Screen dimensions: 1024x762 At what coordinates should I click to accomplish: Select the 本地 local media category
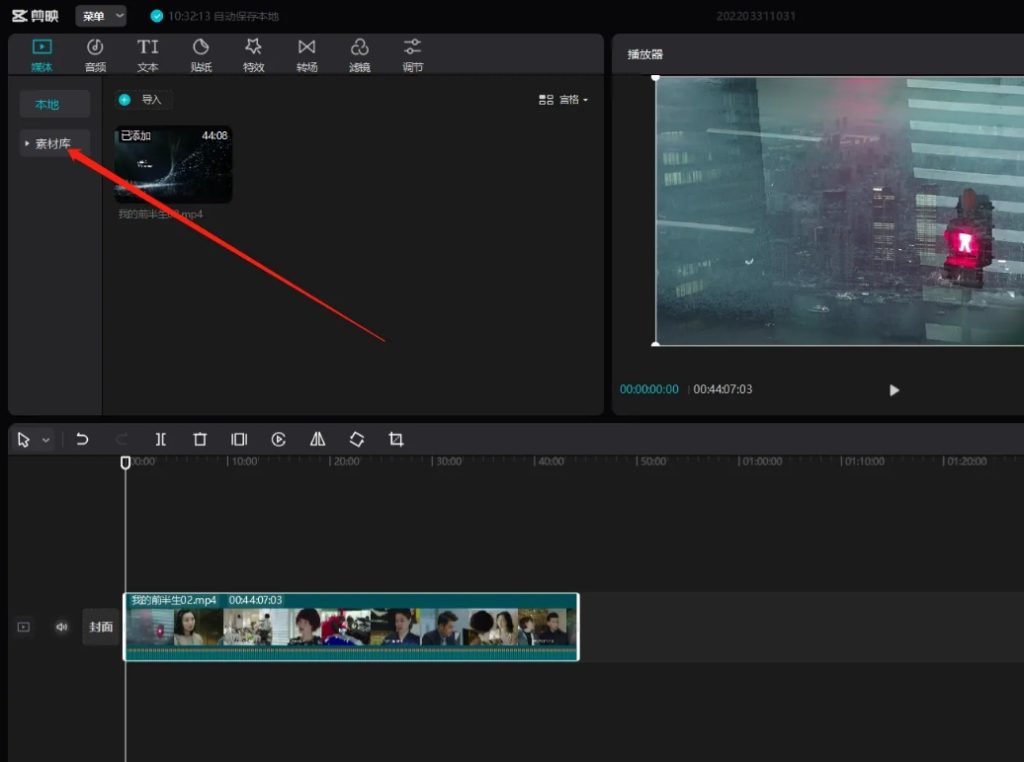pos(54,104)
